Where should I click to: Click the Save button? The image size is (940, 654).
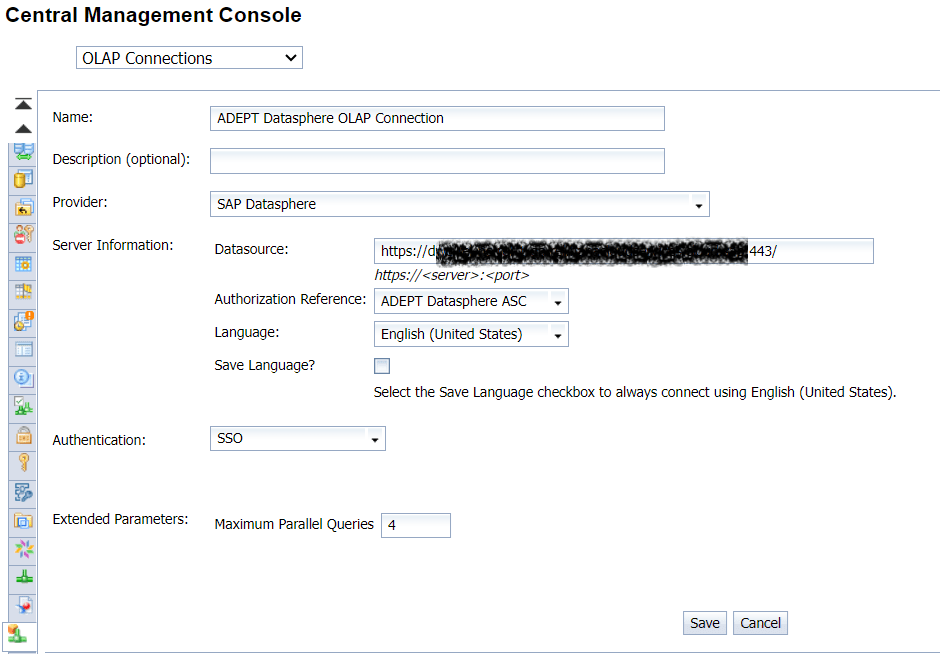[704, 623]
